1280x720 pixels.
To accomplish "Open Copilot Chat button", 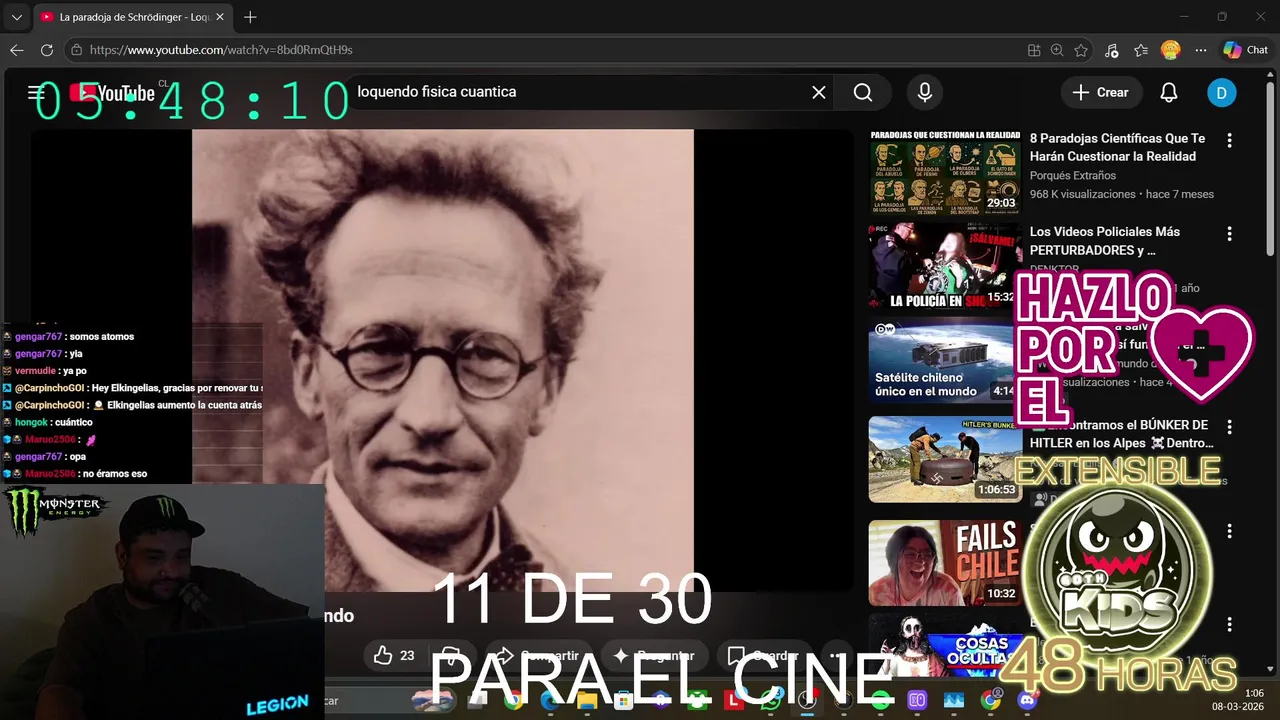I will (1246, 50).
